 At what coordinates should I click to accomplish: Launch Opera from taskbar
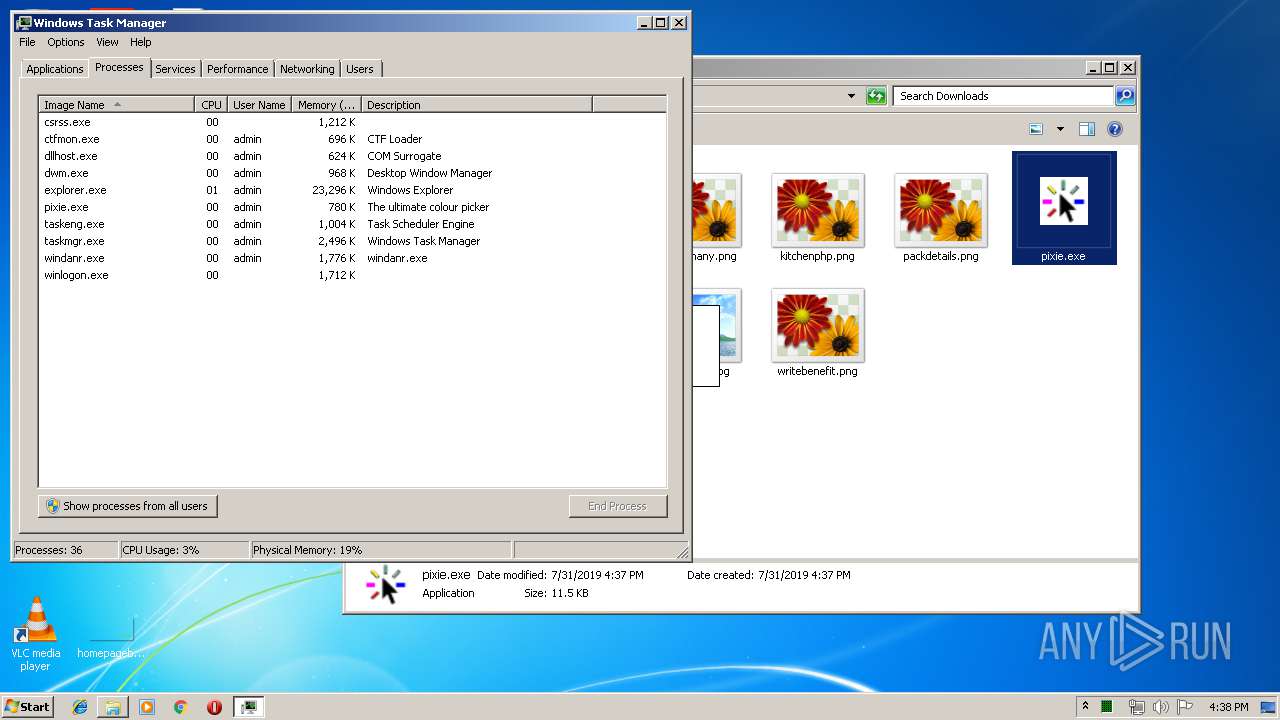(214, 706)
